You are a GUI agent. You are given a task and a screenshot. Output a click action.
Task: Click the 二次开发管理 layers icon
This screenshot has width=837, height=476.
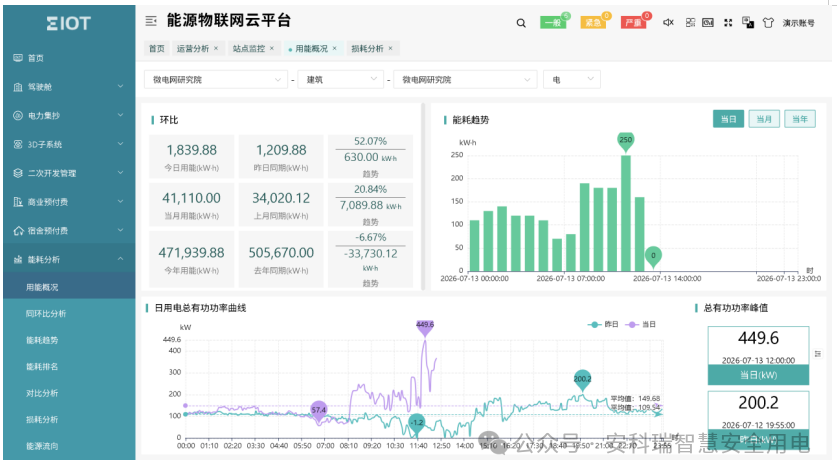tap(18, 173)
